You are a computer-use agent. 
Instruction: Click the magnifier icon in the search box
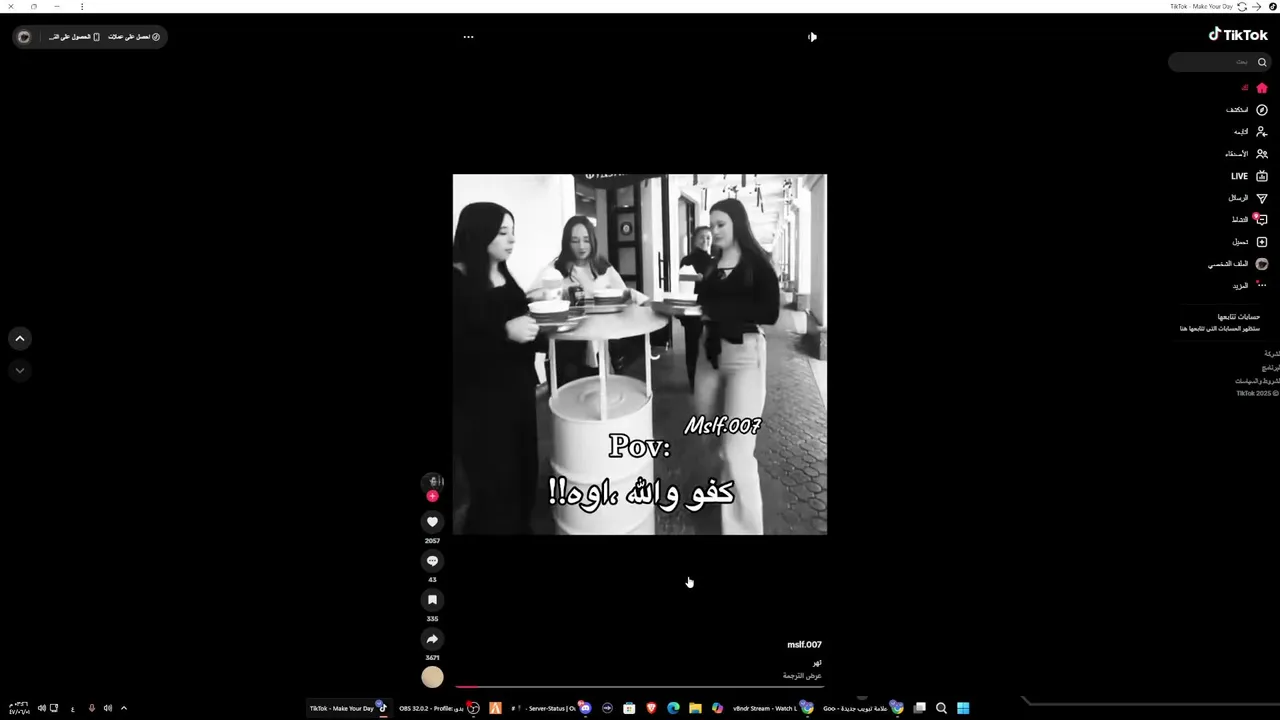tap(1262, 62)
